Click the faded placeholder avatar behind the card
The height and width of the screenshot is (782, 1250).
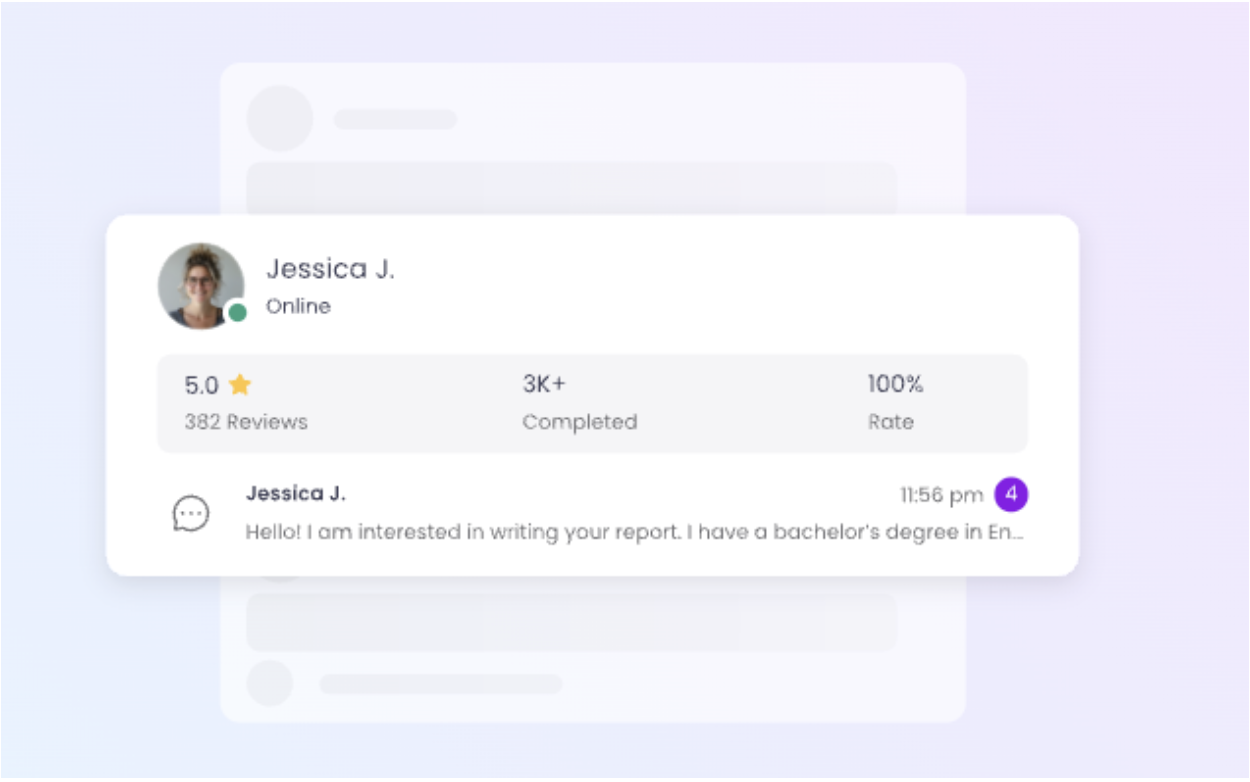[280, 118]
